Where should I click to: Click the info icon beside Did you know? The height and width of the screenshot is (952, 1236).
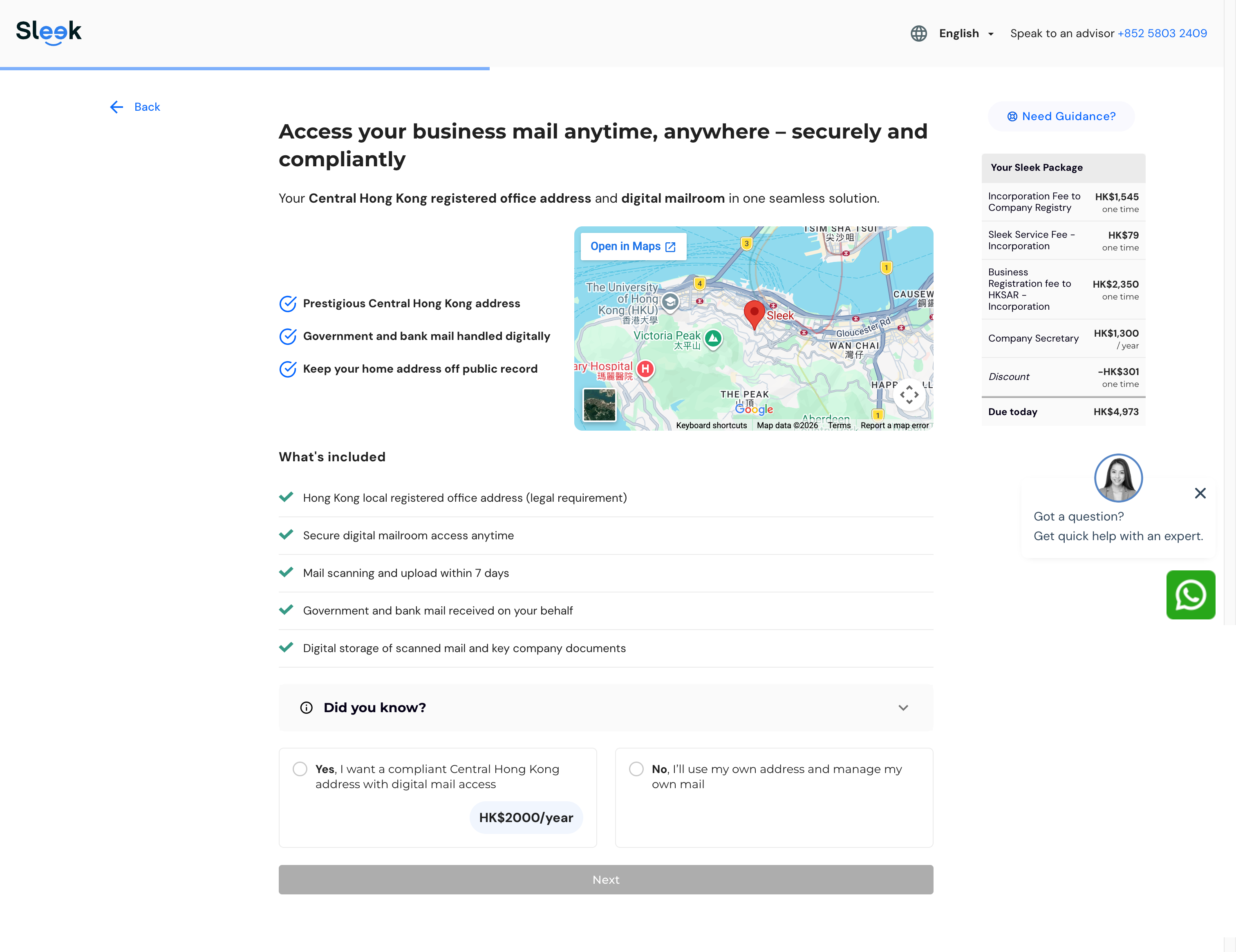click(x=306, y=708)
